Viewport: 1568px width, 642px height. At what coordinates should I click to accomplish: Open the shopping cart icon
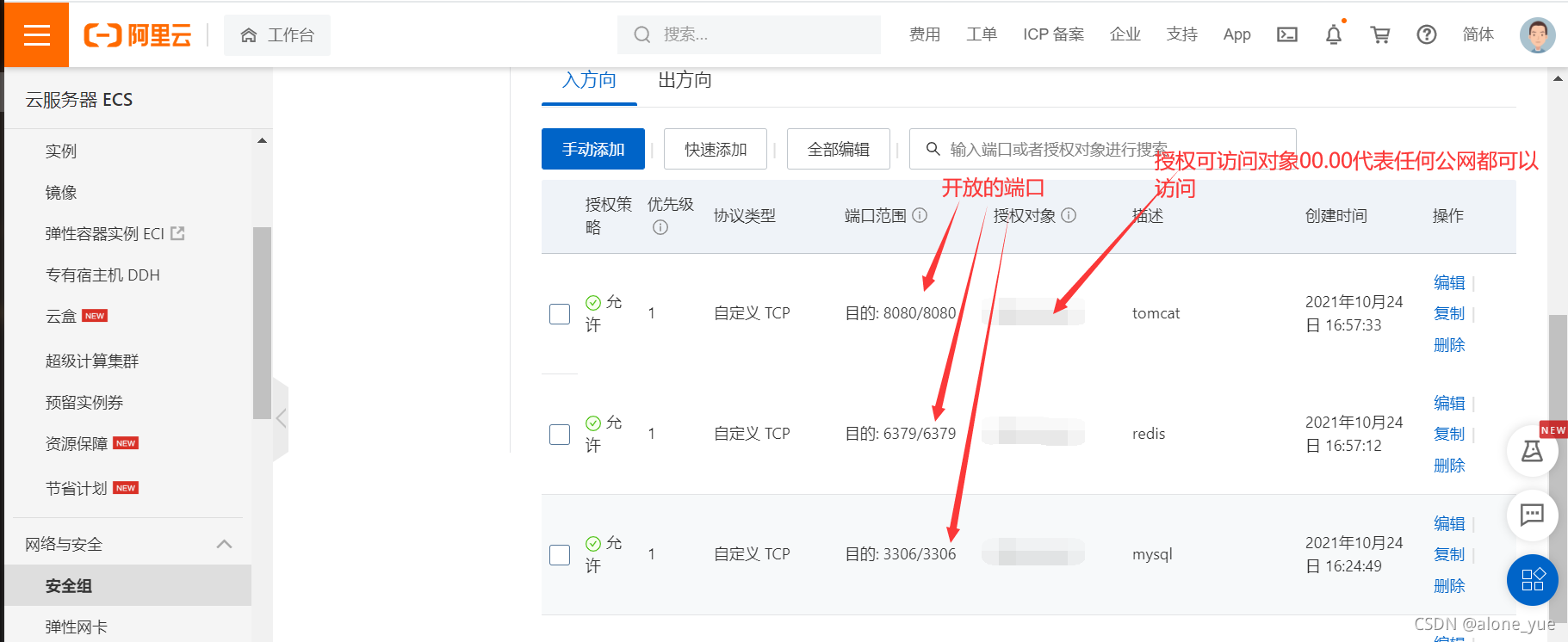point(1380,34)
